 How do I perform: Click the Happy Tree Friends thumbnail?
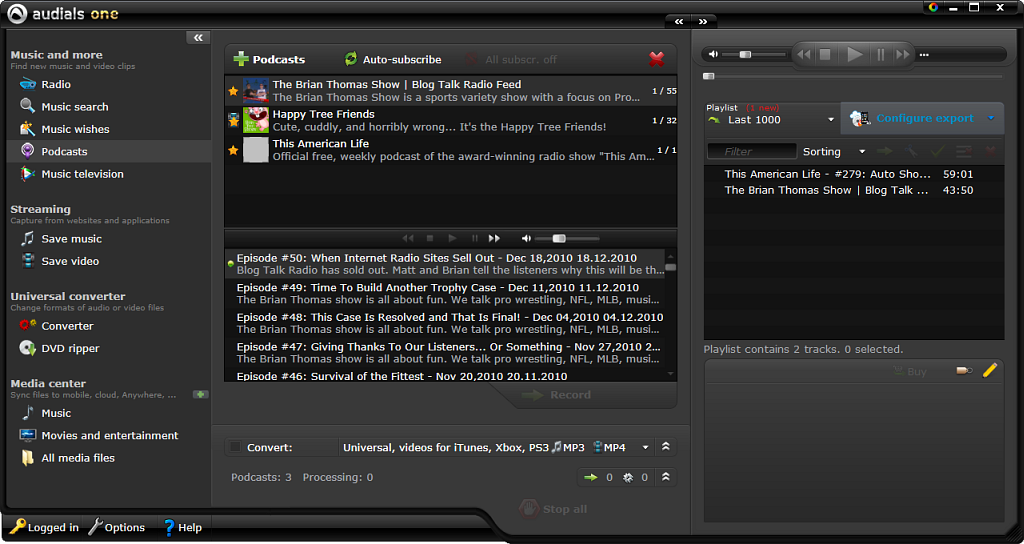tap(256, 120)
